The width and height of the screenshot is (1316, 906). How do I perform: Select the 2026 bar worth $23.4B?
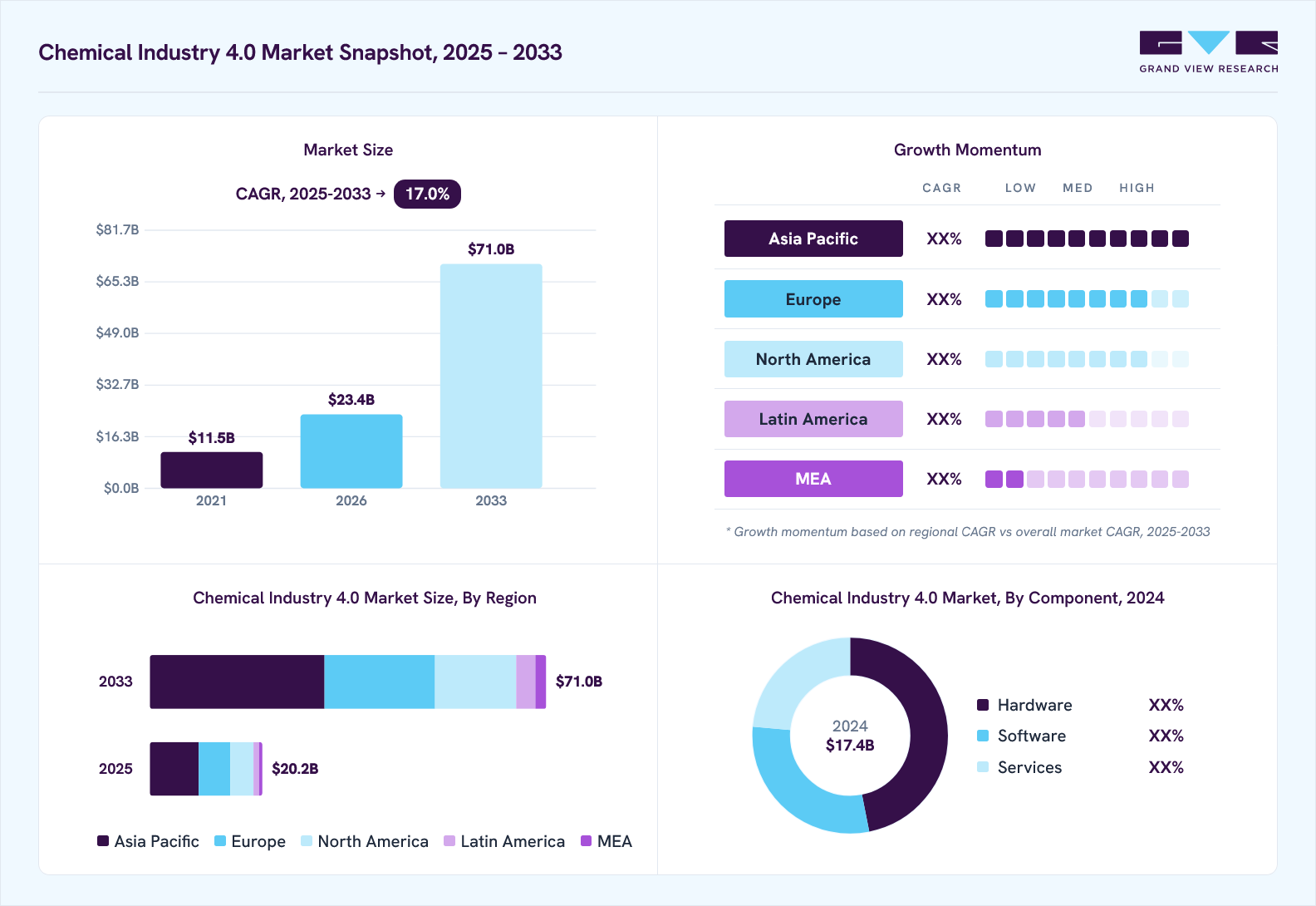351,451
